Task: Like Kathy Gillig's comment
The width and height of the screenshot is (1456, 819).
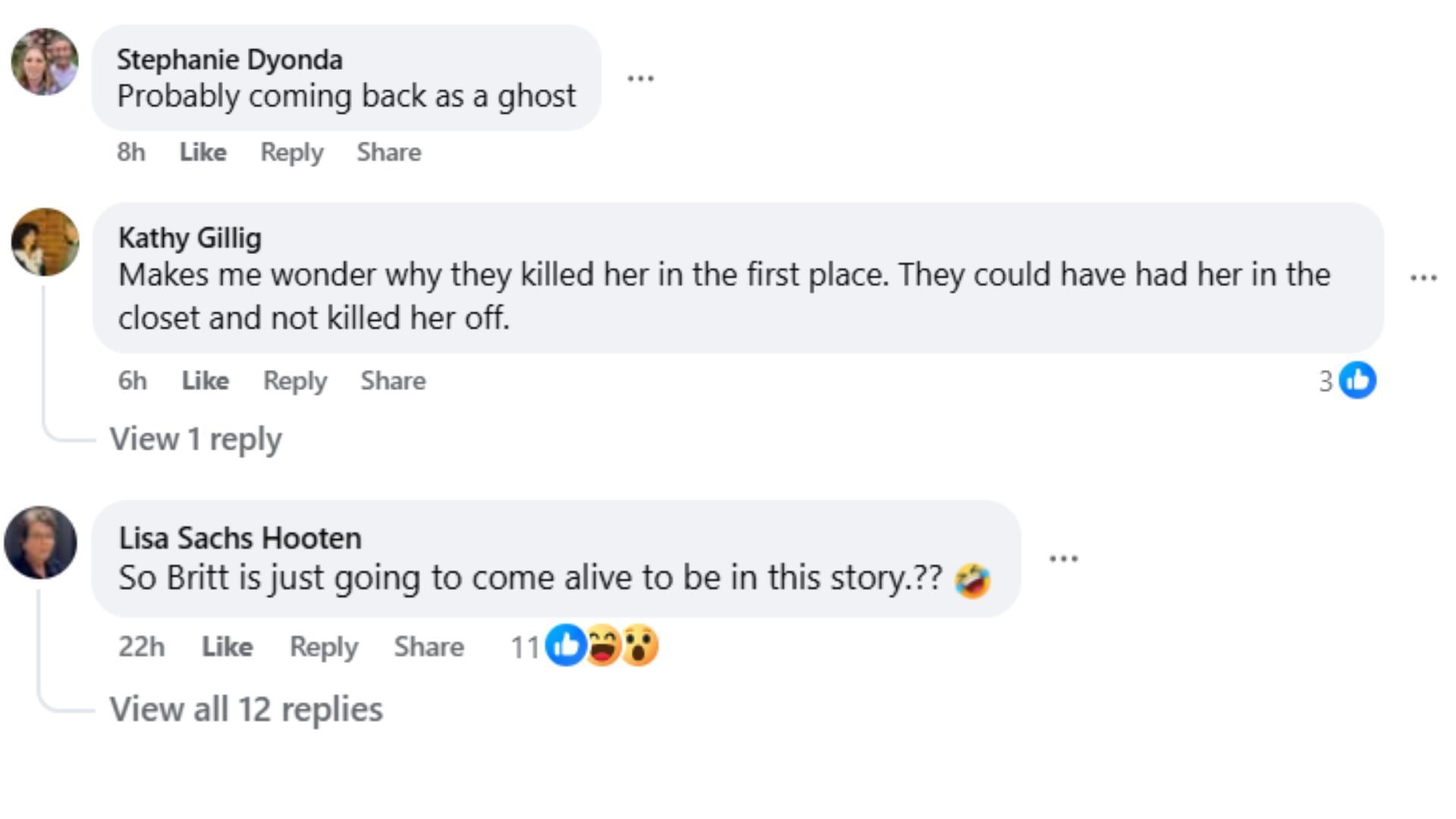Action: coord(205,381)
